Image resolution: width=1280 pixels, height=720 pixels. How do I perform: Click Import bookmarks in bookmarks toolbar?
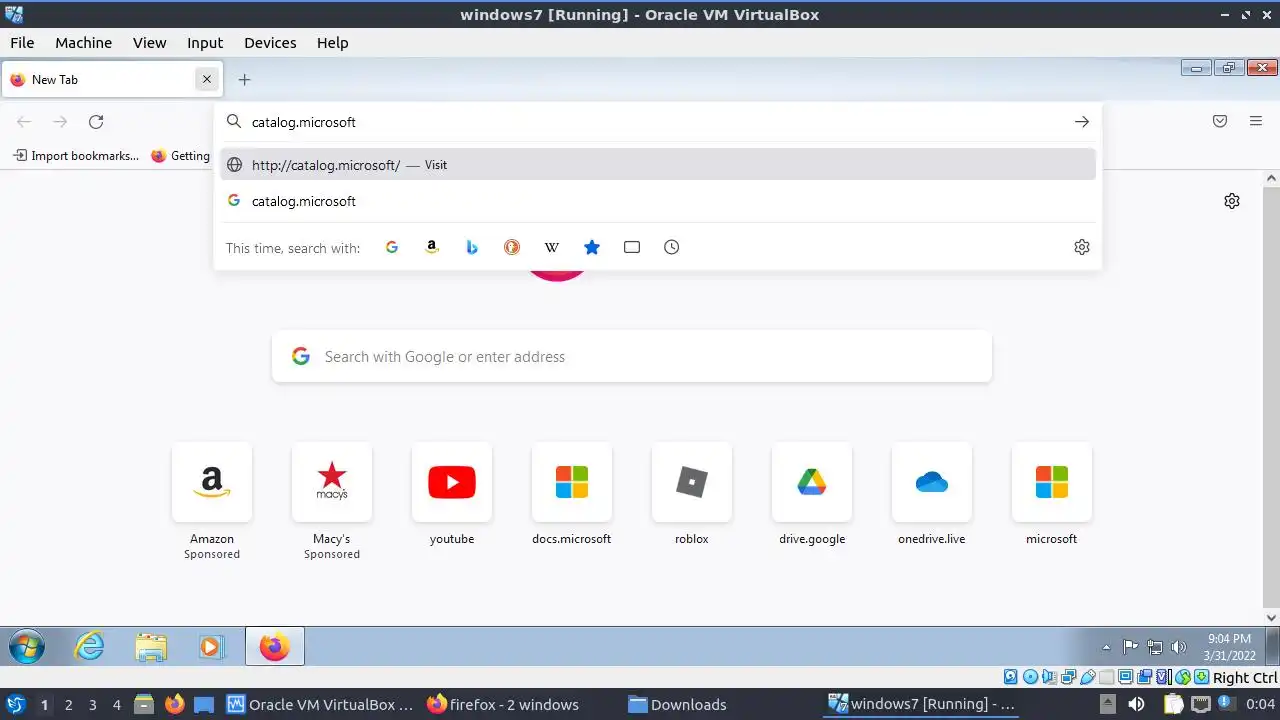pos(76,156)
